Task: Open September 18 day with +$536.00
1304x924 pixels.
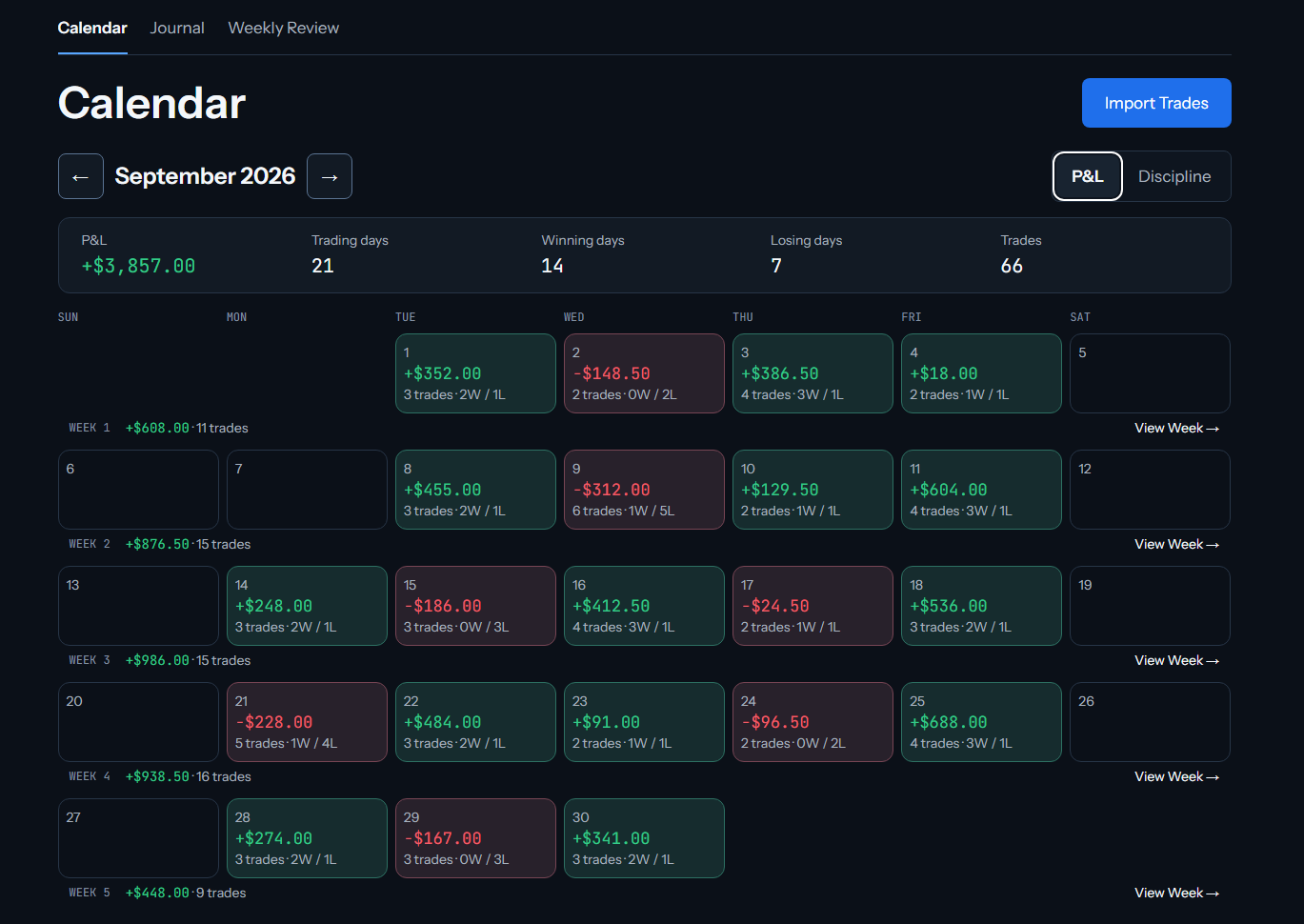Action: pos(981,606)
